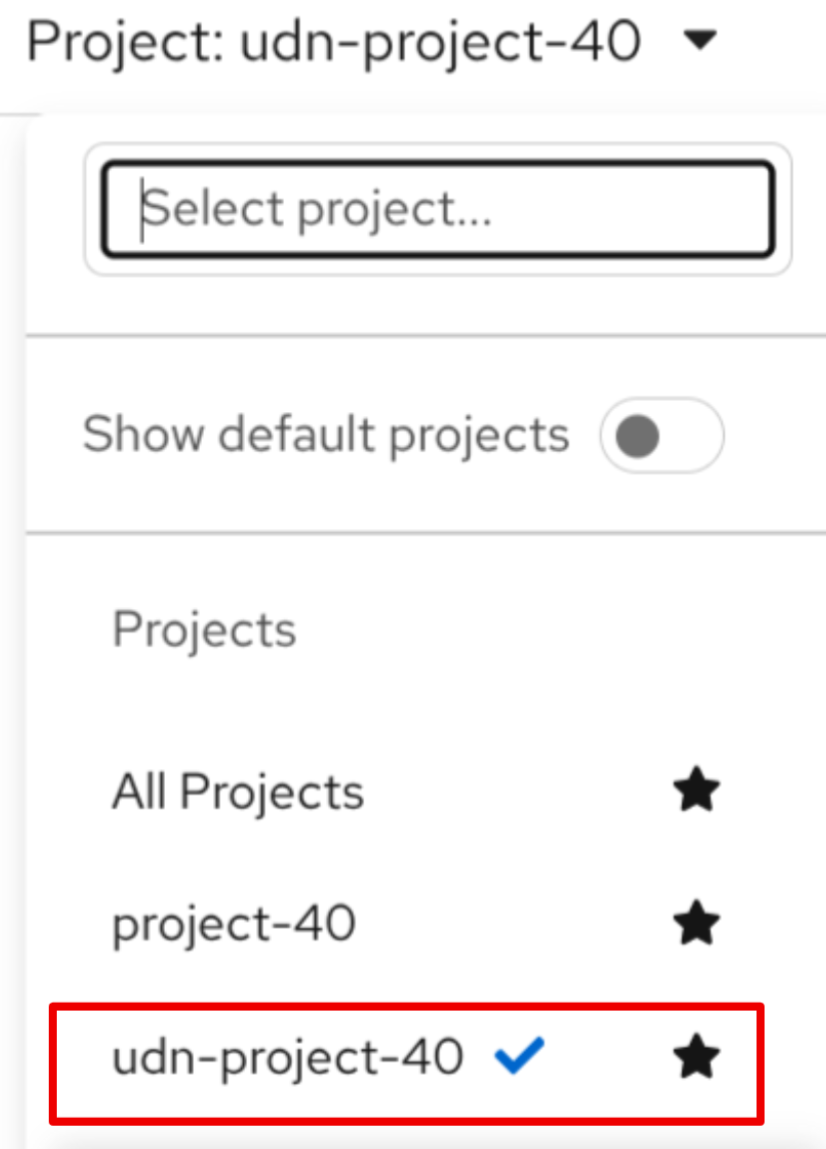Click the gray knob of the toggle switch

tap(637, 436)
